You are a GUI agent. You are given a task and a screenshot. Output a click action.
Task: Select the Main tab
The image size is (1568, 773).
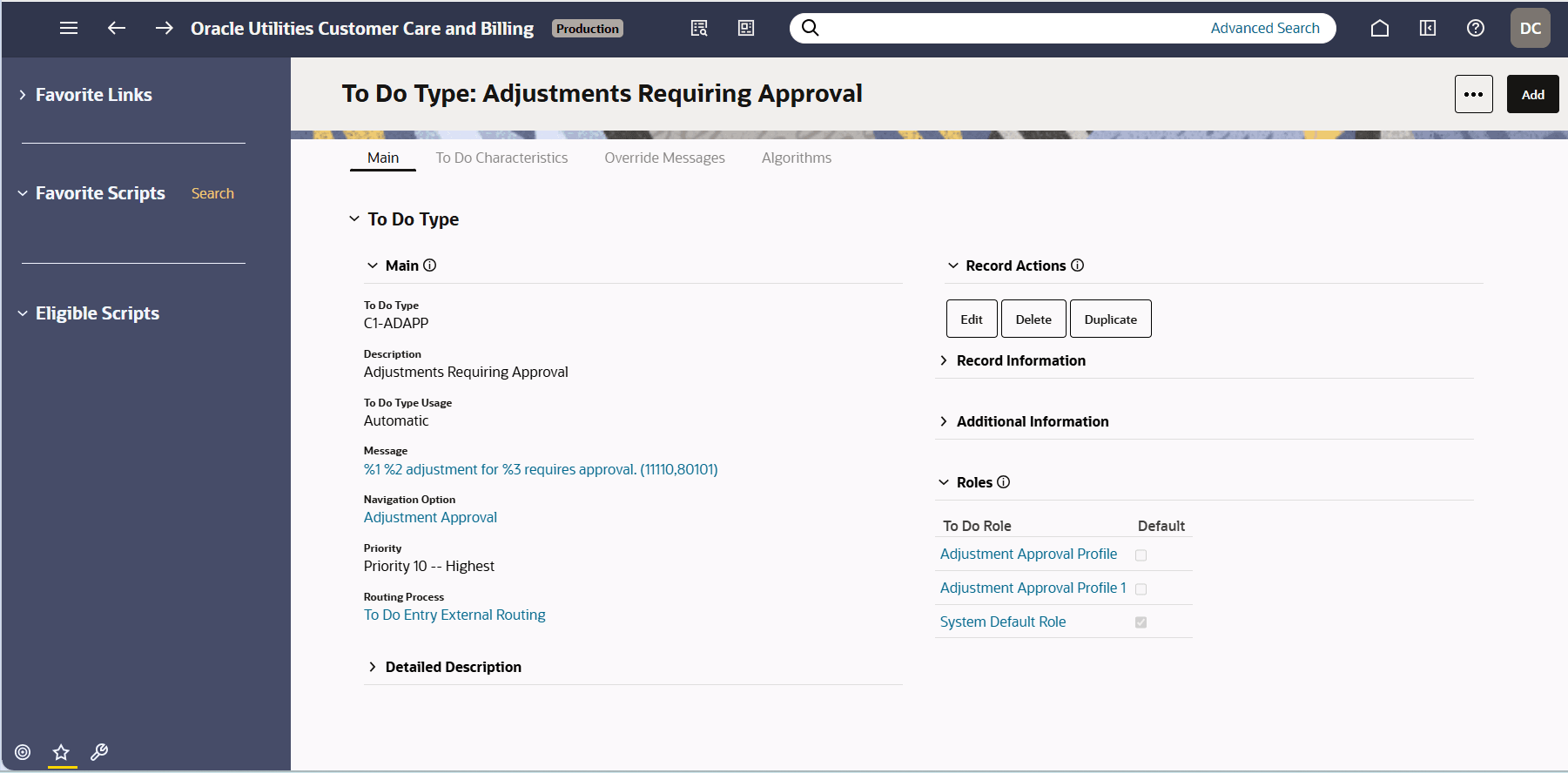pyautogui.click(x=383, y=158)
